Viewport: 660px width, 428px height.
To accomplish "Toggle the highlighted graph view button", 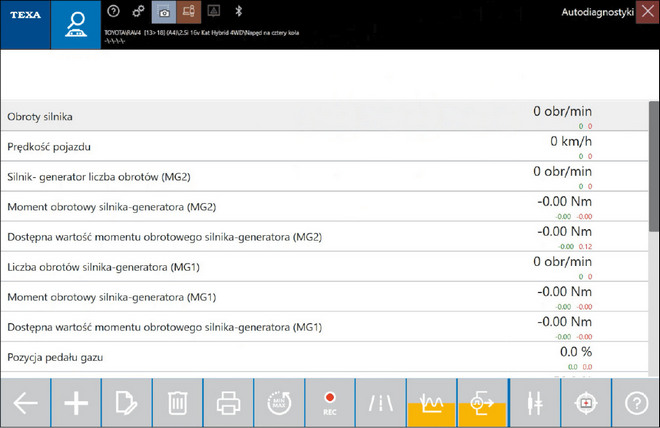I will (431, 403).
